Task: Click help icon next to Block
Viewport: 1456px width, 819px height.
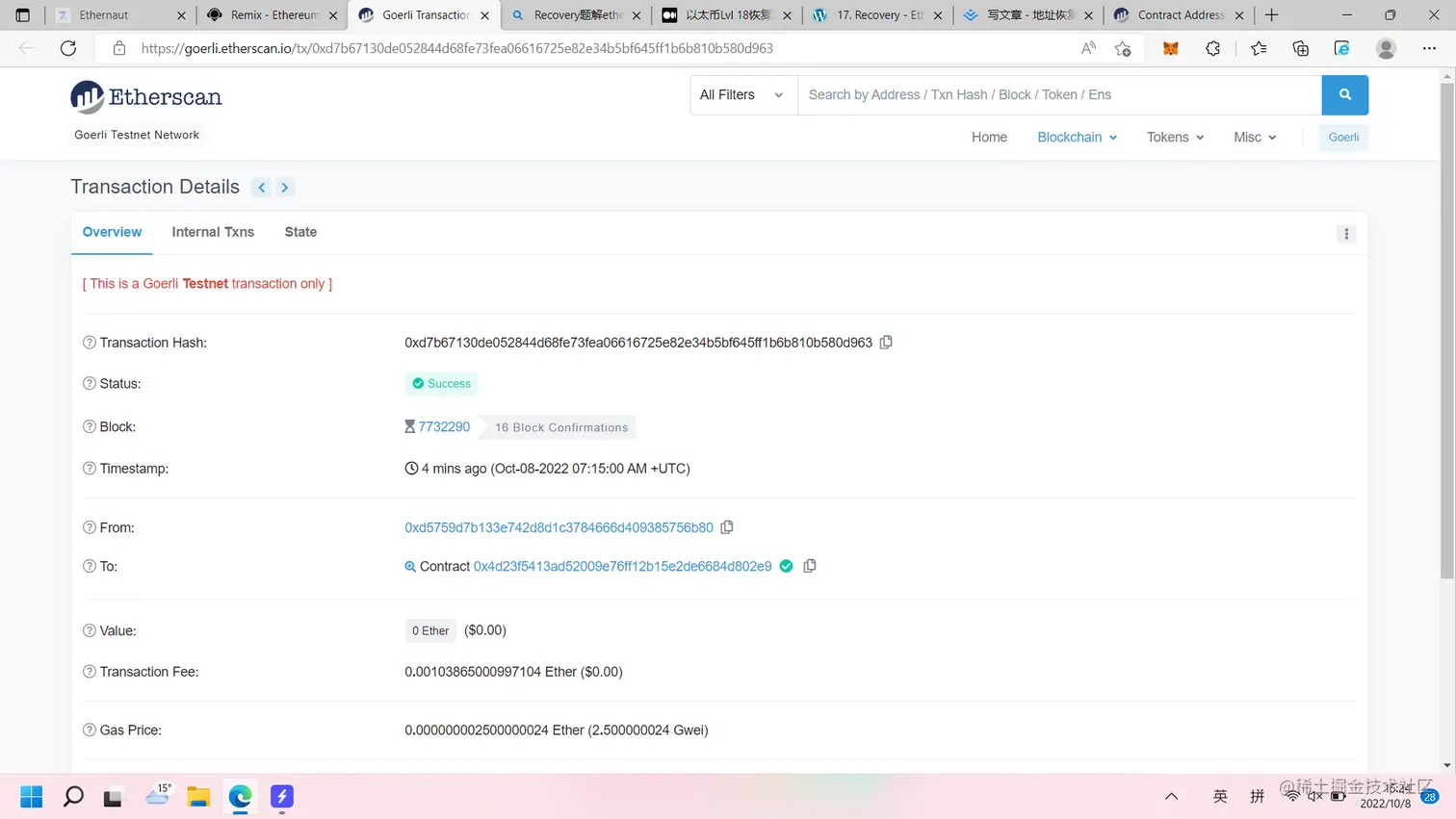Action: tap(90, 426)
